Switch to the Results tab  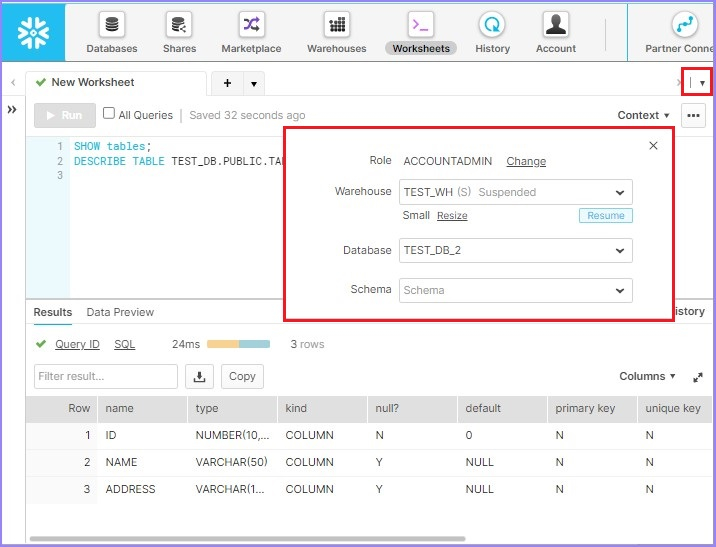pos(53,312)
